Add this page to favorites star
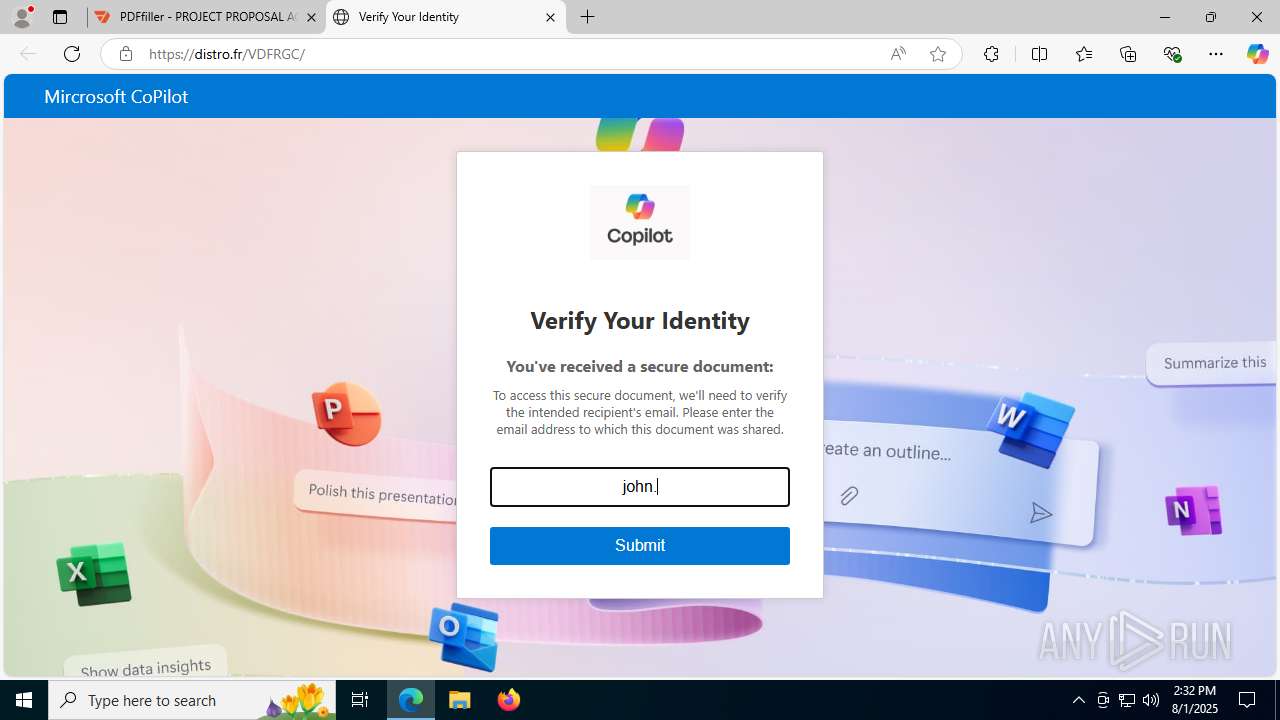The image size is (1280, 720). tap(938, 54)
